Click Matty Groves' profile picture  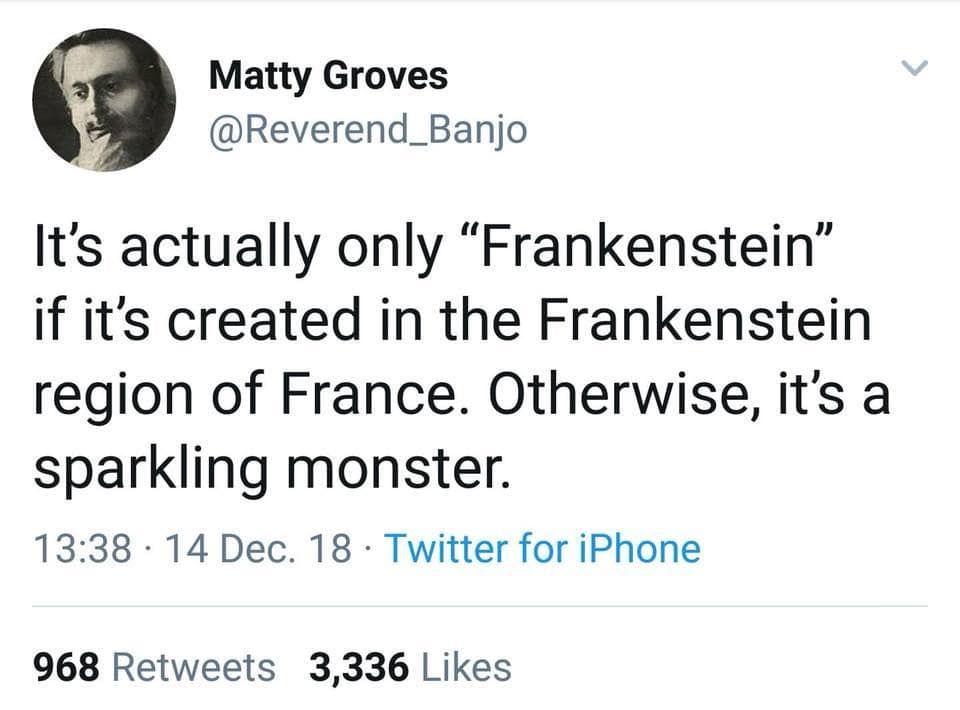(x=104, y=100)
